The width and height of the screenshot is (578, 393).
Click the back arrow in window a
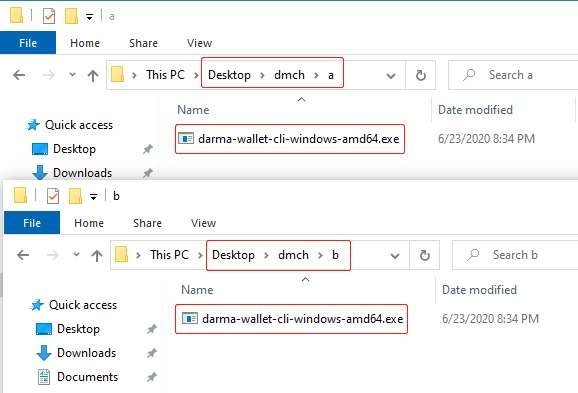(19, 75)
